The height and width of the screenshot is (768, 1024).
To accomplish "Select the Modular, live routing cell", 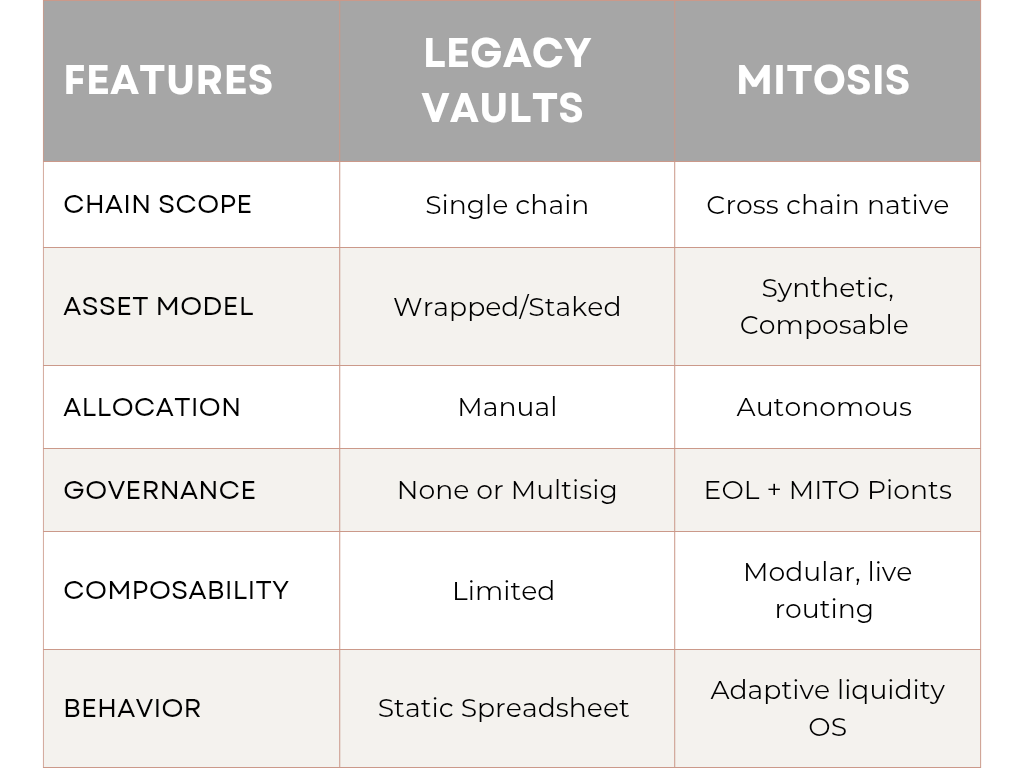I will pos(827,590).
